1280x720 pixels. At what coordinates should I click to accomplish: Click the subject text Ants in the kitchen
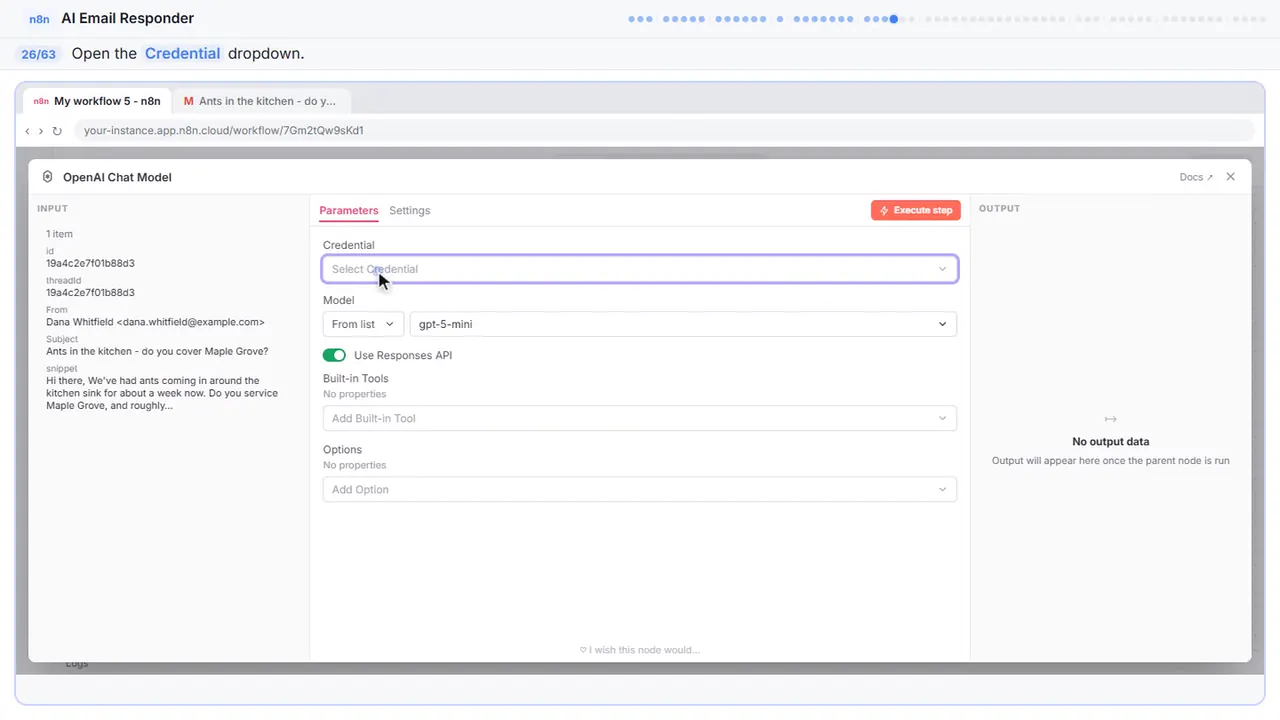click(157, 351)
